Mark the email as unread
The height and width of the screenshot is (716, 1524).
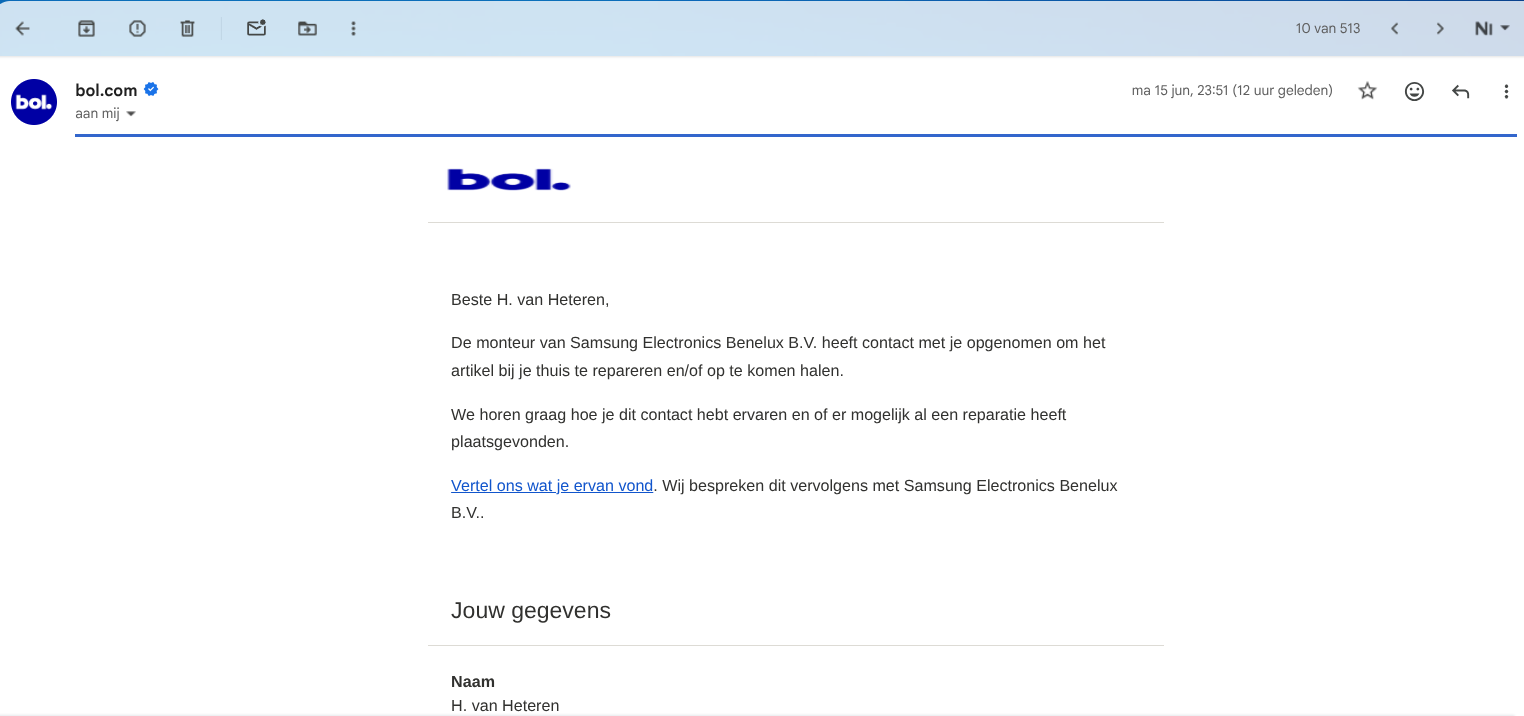(x=256, y=28)
